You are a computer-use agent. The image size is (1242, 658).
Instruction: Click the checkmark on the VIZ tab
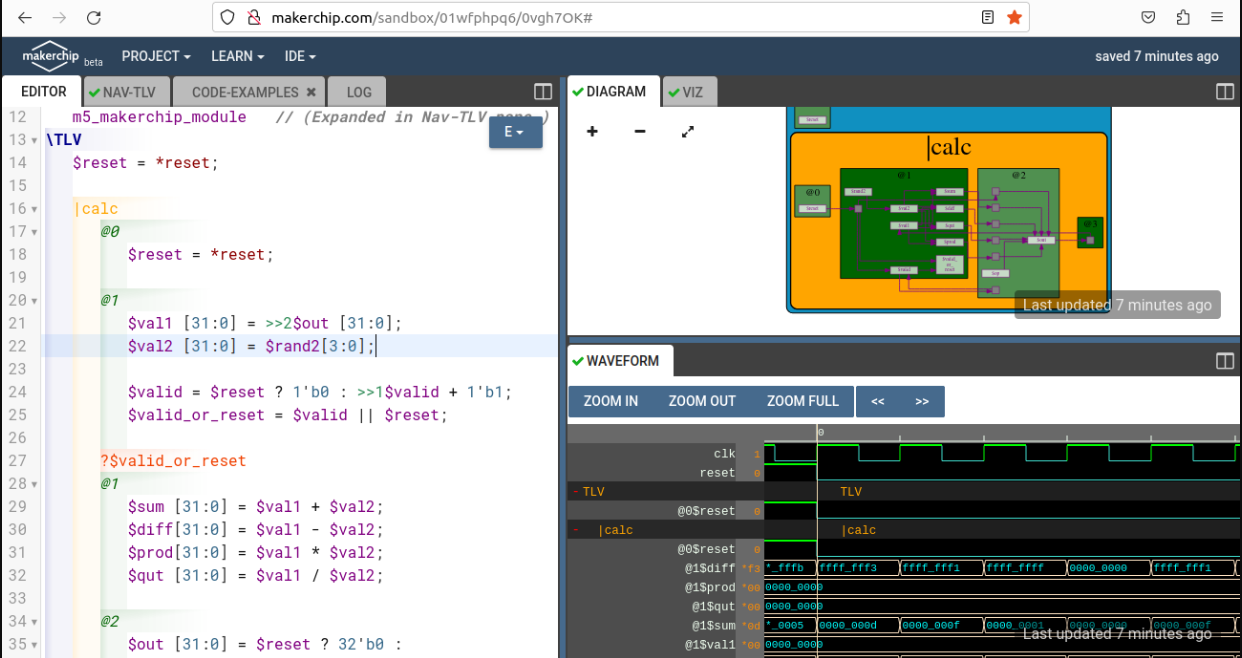click(x=676, y=91)
